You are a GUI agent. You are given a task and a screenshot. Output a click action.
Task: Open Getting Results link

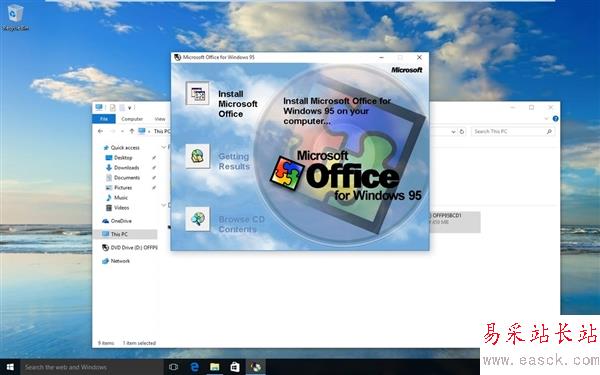click(x=234, y=161)
